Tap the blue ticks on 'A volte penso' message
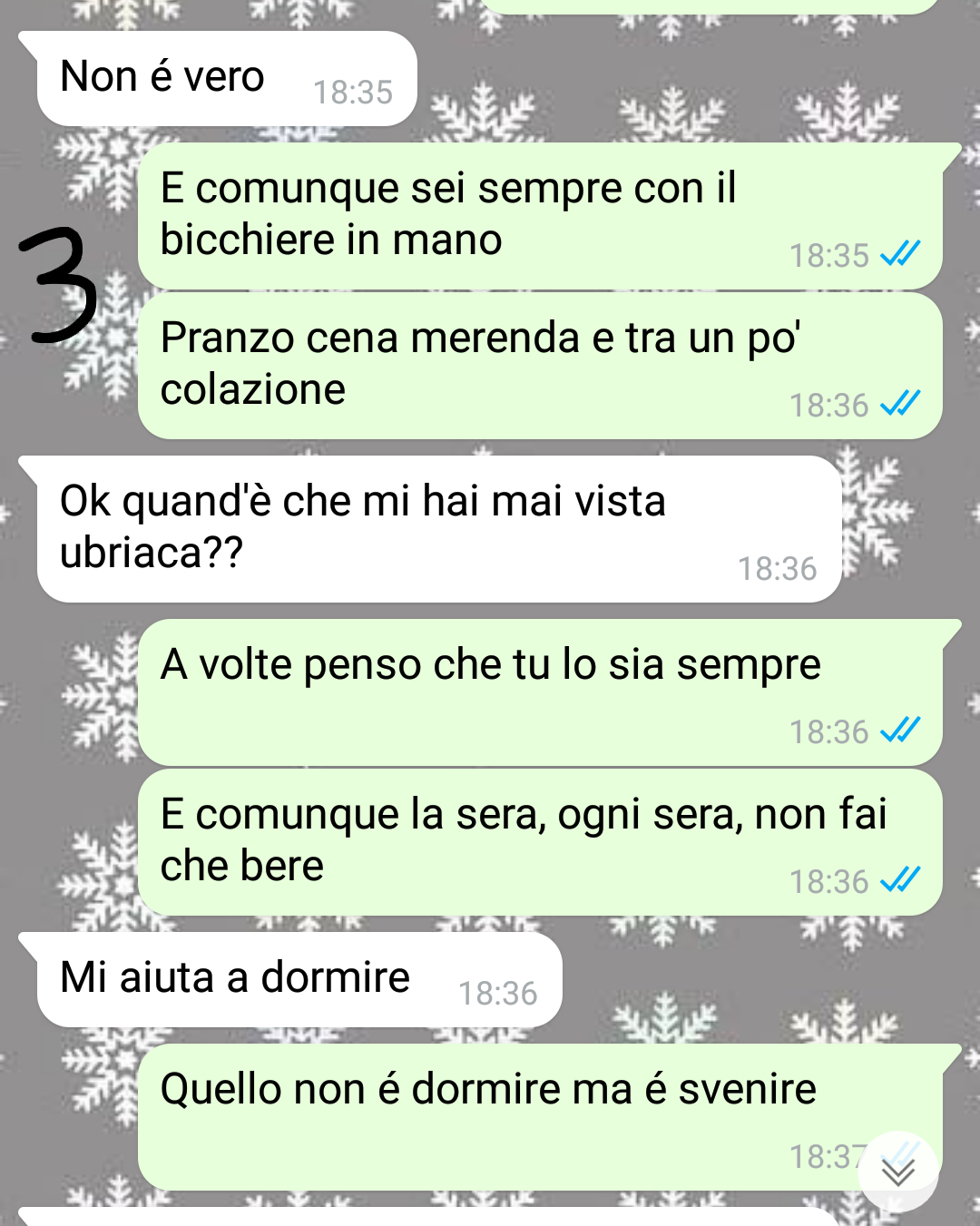 (900, 730)
